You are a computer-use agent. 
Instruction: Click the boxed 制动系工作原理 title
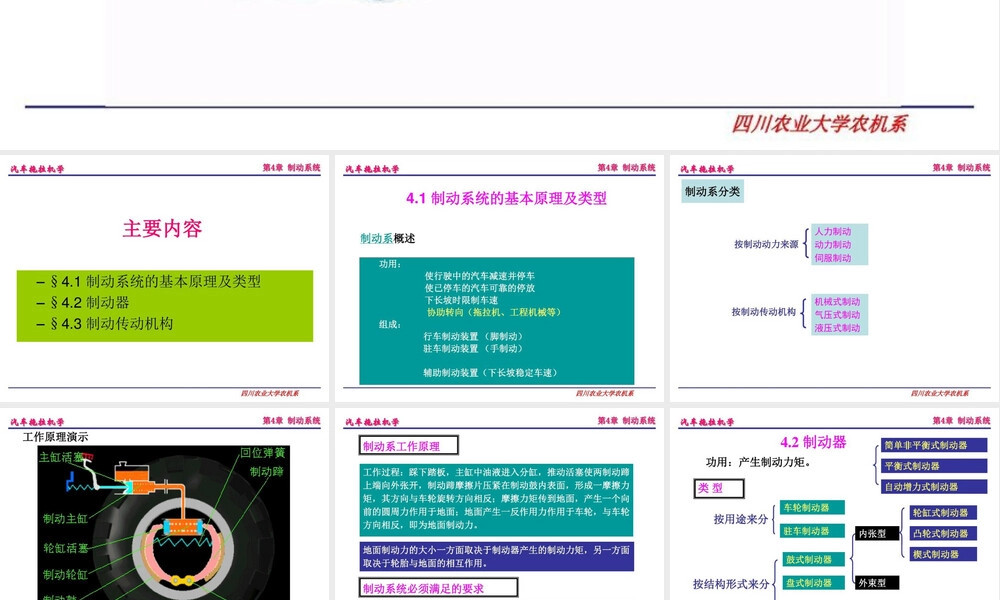pyautogui.click(x=409, y=445)
